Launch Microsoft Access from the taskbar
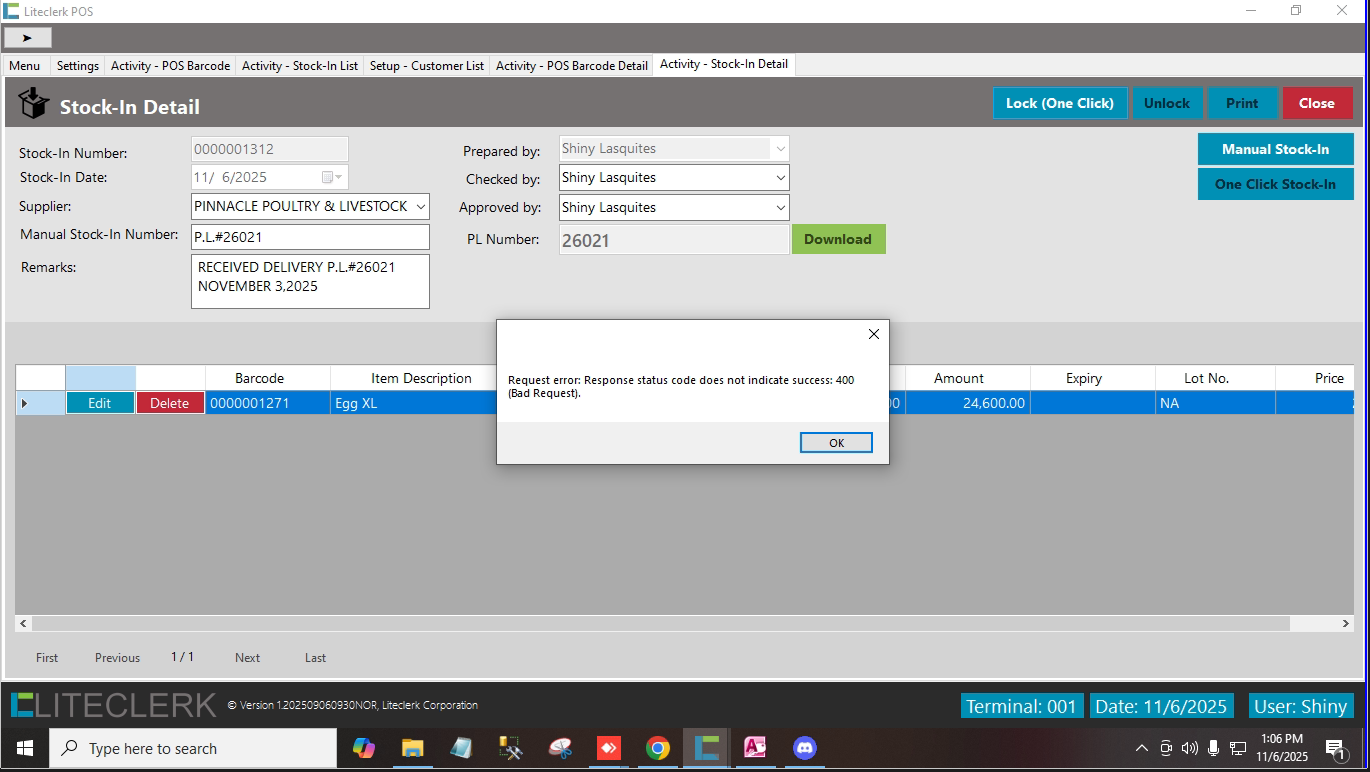1370x772 pixels. pos(755,748)
